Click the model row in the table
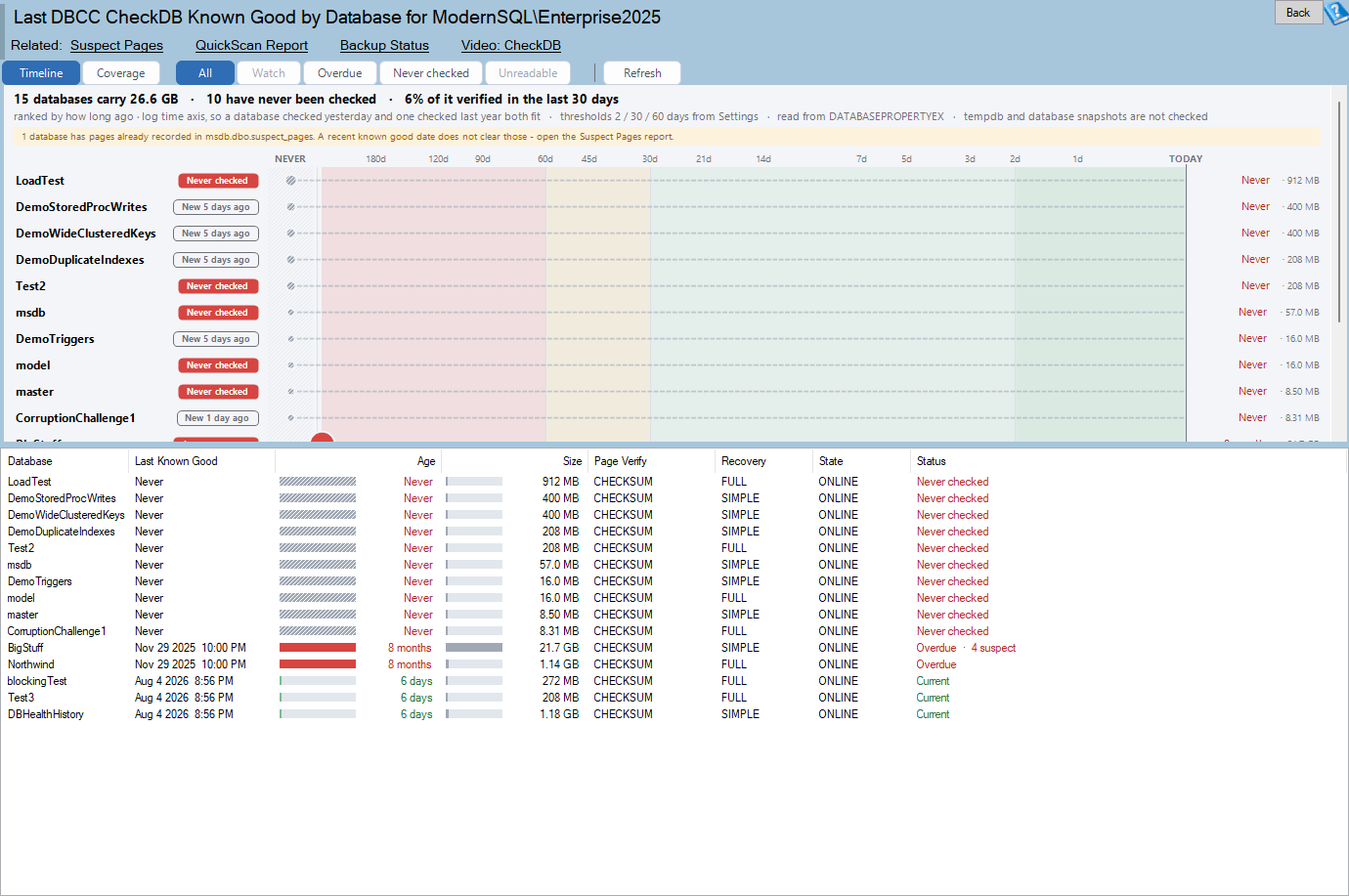Image resolution: width=1349 pixels, height=896 pixels. point(674,598)
